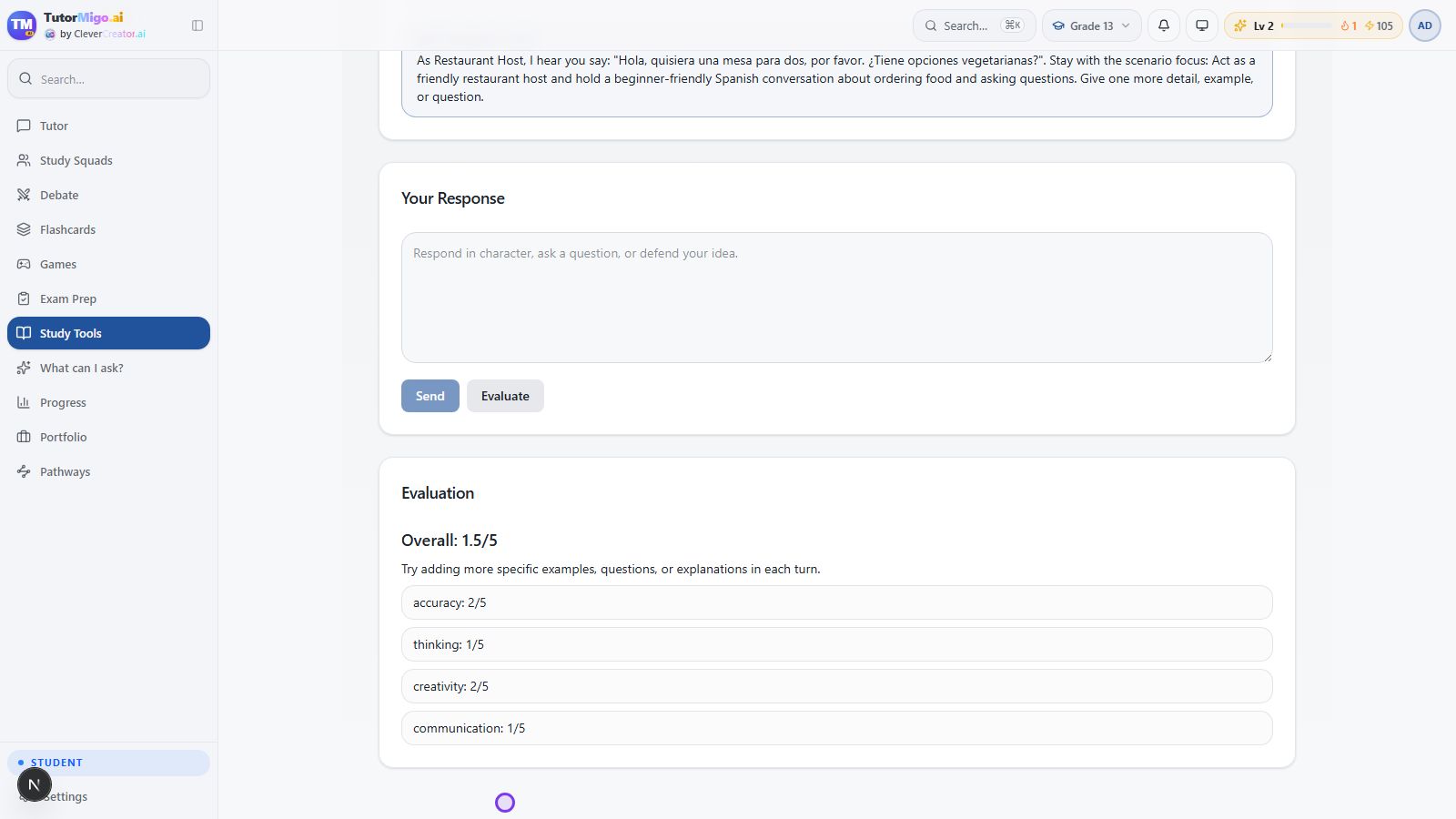Click the sidebar Search field
Image resolution: width=1456 pixels, height=819 pixels.
(x=108, y=79)
